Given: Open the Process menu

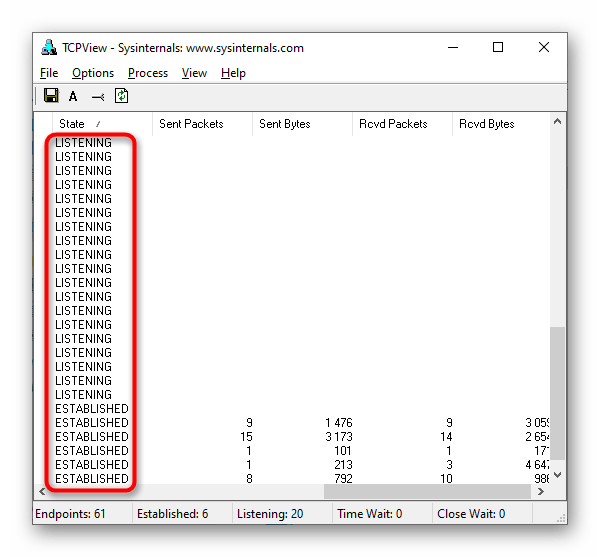Looking at the screenshot, I should [148, 73].
